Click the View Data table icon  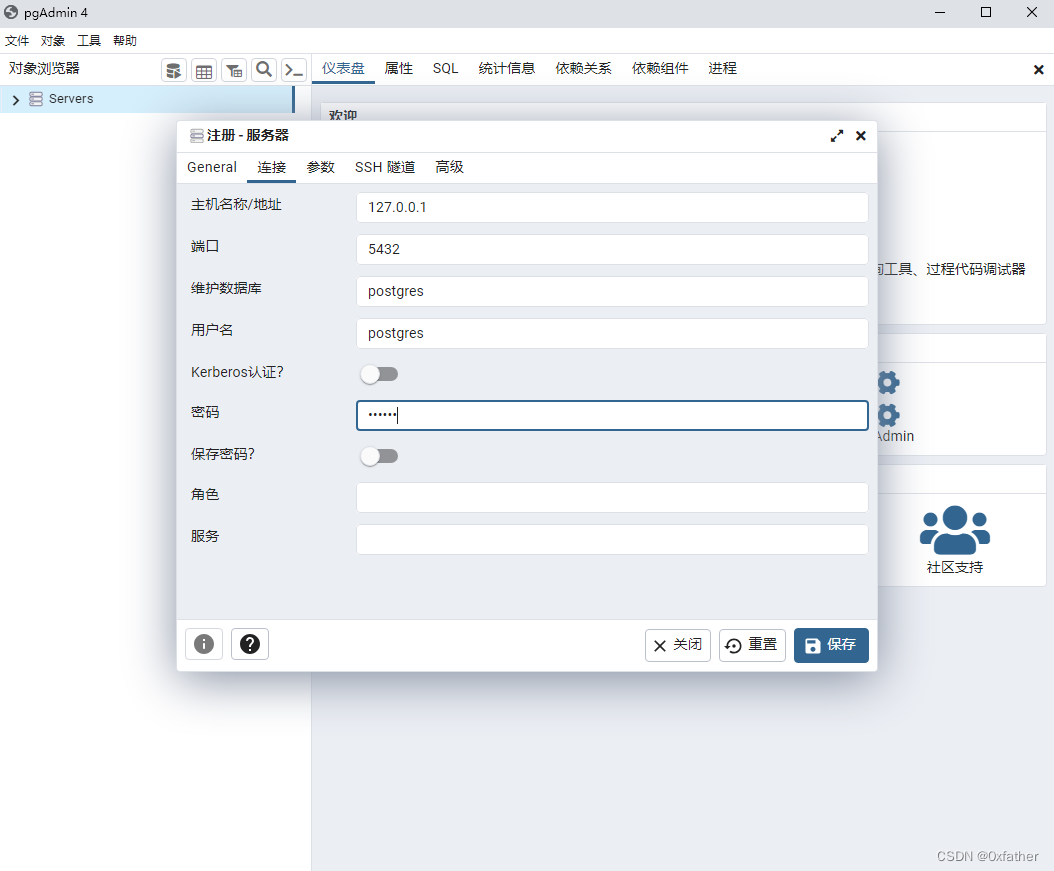[x=203, y=70]
